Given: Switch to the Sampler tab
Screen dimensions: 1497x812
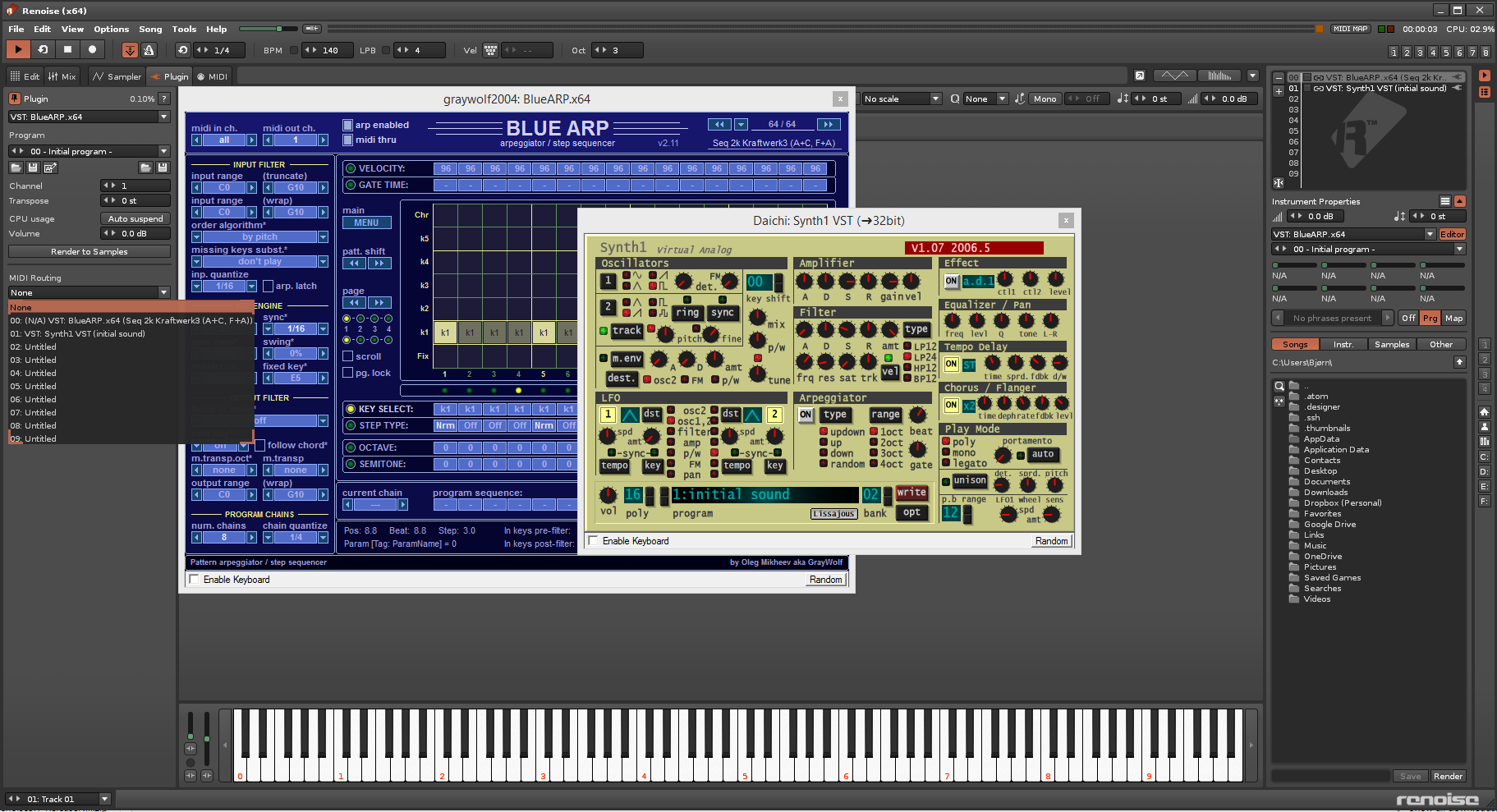Looking at the screenshot, I should click(117, 76).
